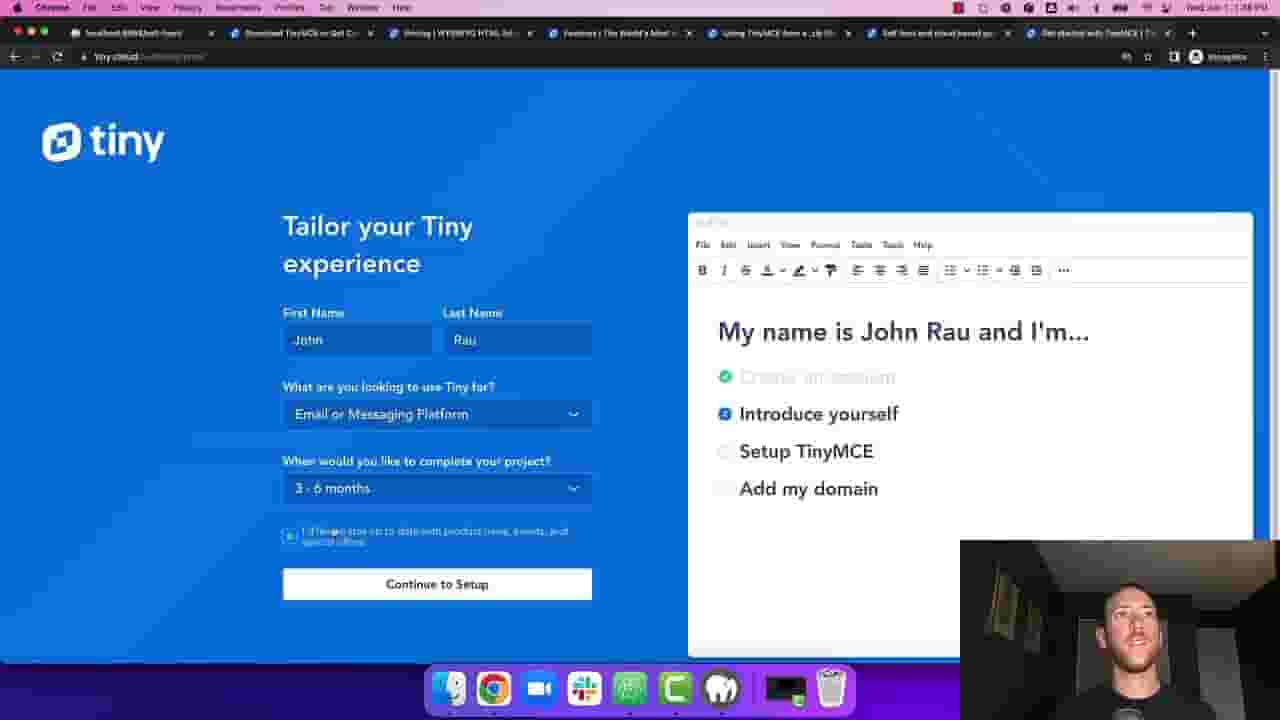Open Finder from the dock
The width and height of the screenshot is (1280, 720).
point(449,688)
